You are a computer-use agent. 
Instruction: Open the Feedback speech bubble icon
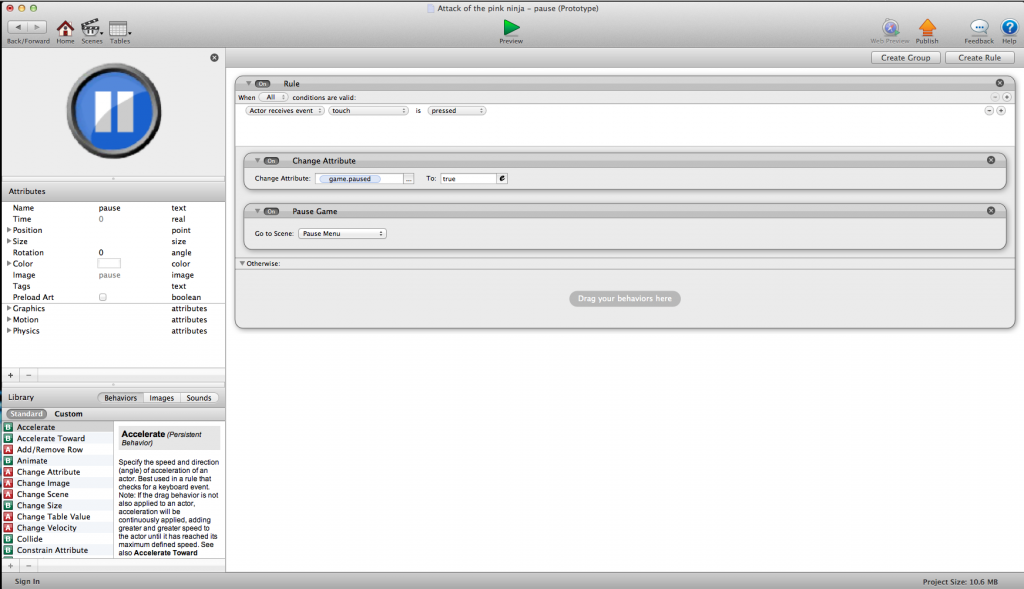click(979, 28)
